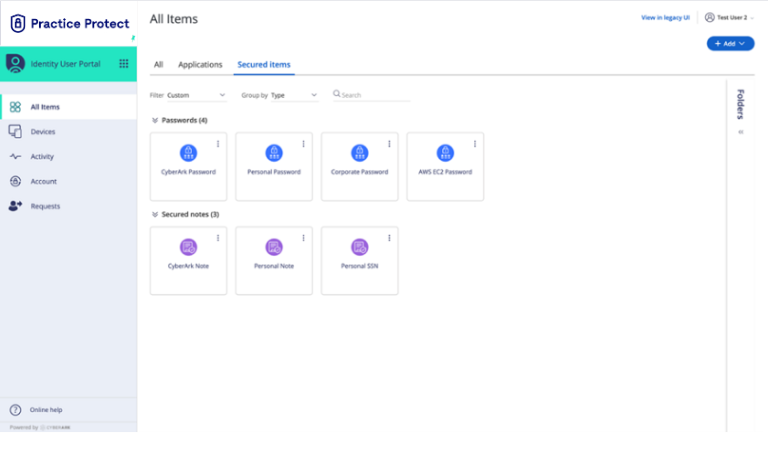The image size is (768, 453).
Task: Click the Personal Note card label
Action: 274,266
